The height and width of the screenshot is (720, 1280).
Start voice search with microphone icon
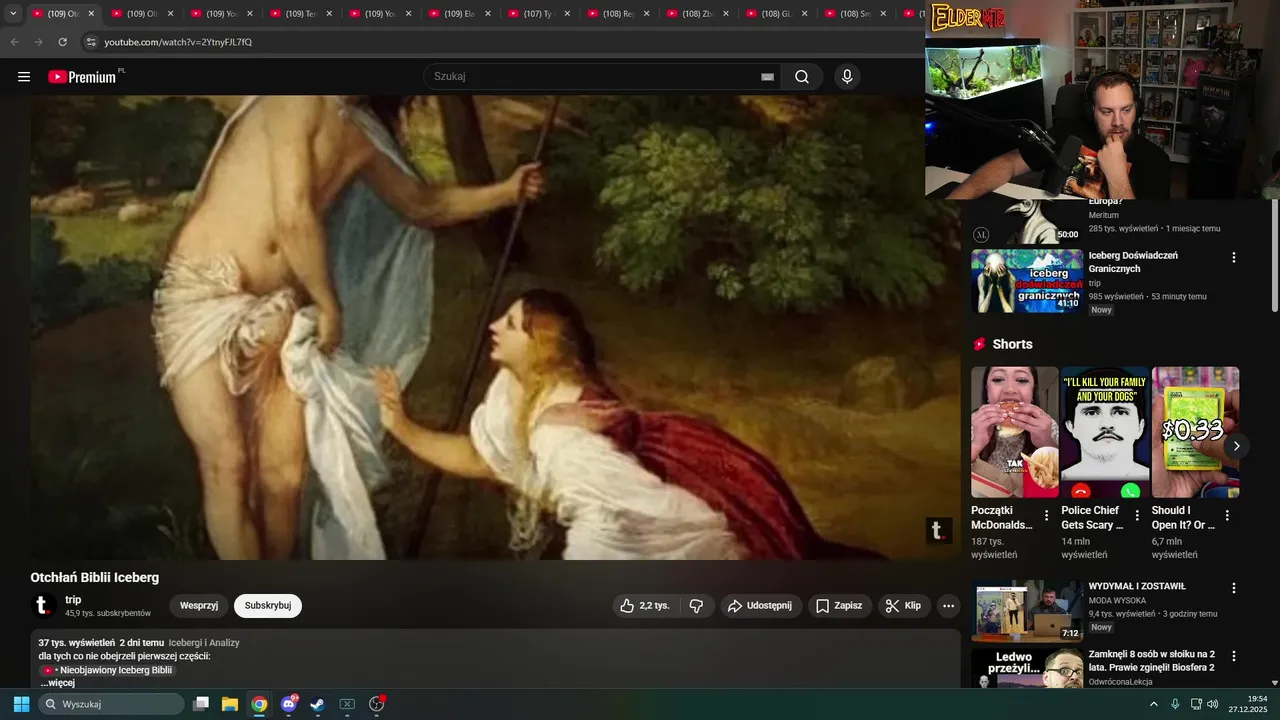coord(847,77)
